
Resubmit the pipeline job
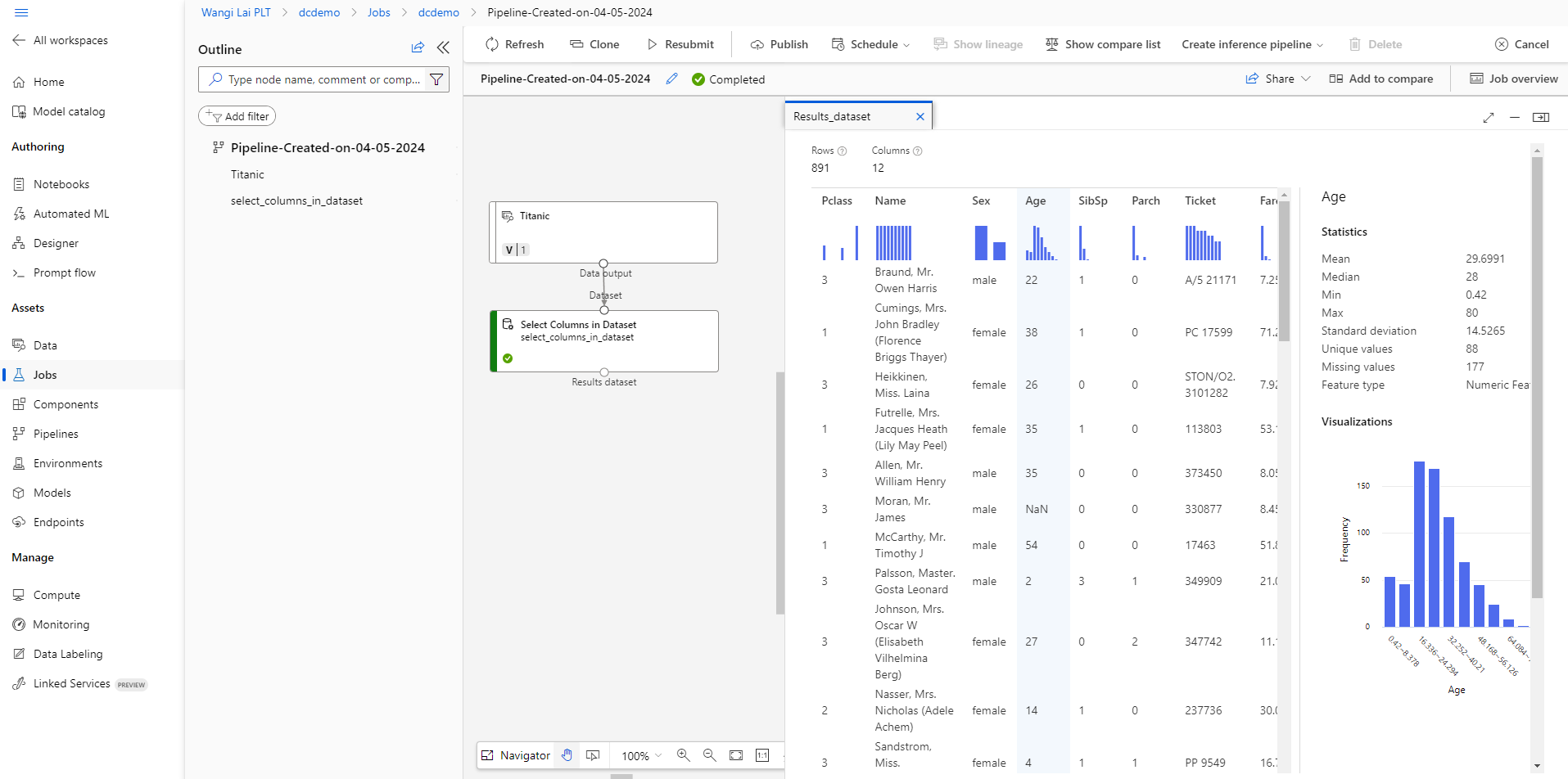tap(680, 44)
